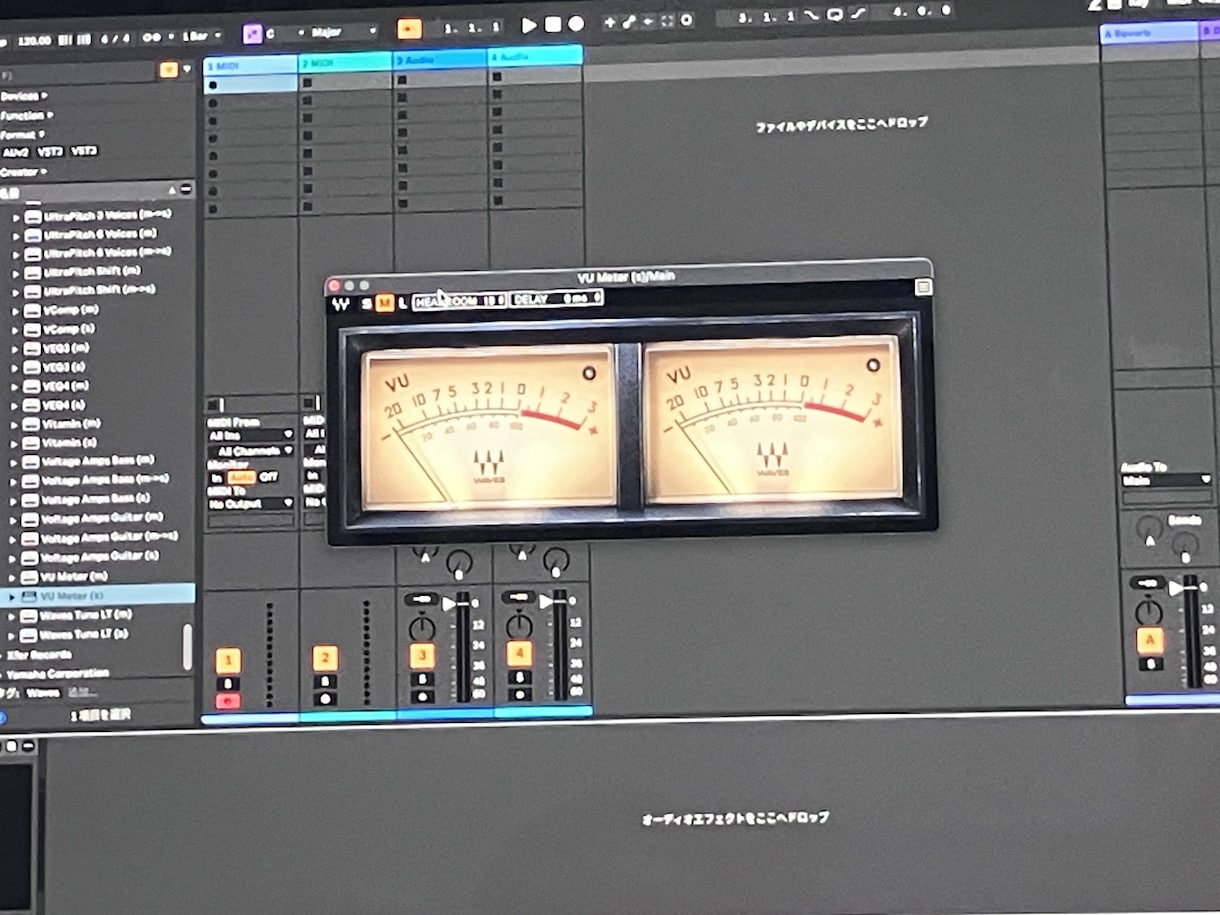The height and width of the screenshot is (915, 1220).
Task: Click the Waves tag chip in browser
Action: pos(42,692)
